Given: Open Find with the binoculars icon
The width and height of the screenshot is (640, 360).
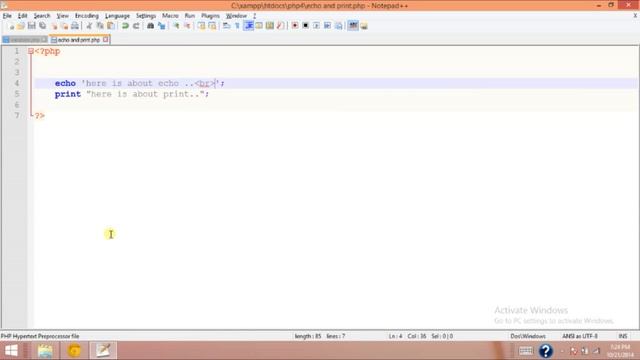Looking at the screenshot, I should (150, 26).
